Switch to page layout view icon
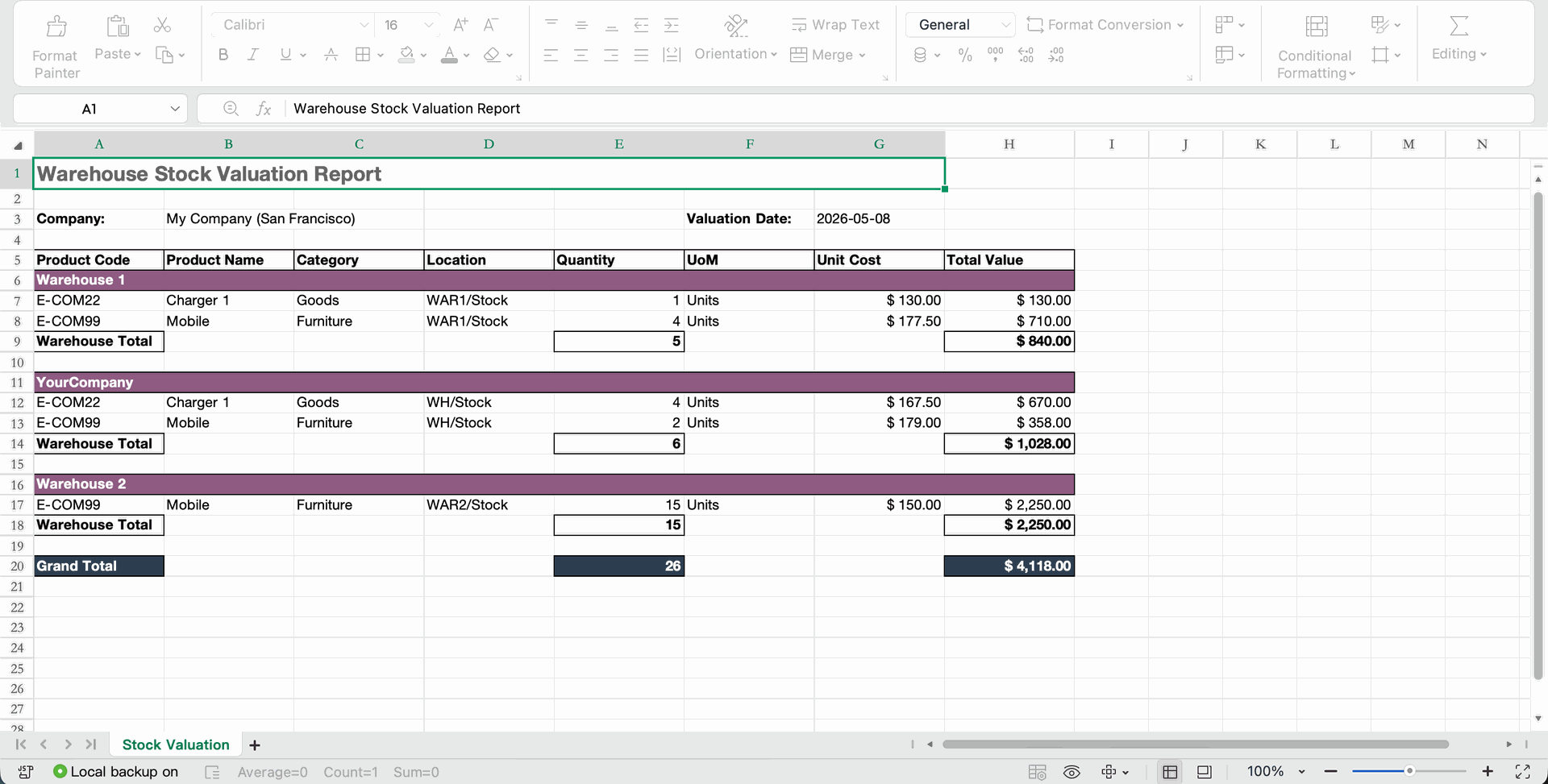 pos(1204,772)
